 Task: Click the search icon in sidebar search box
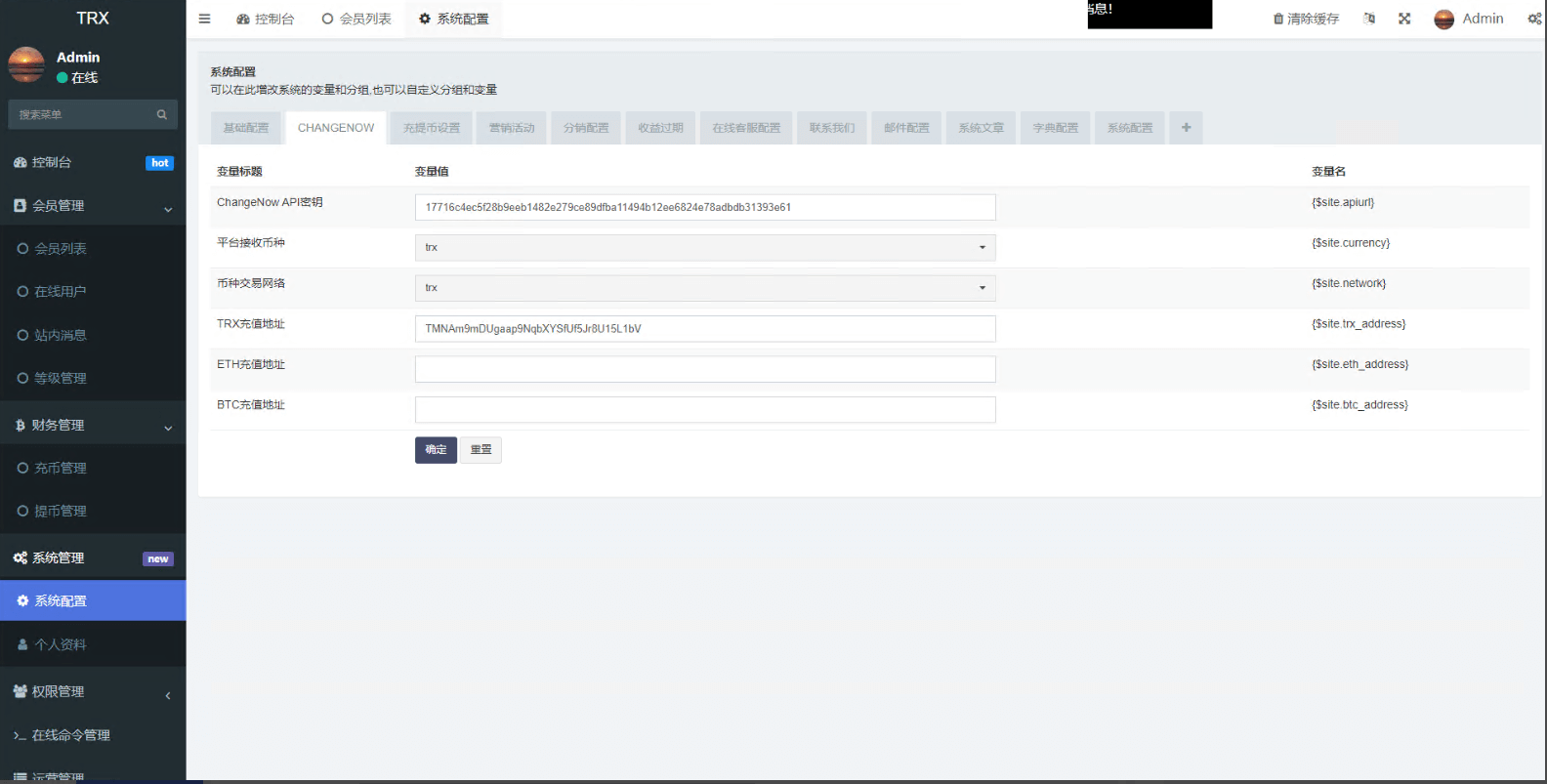point(162,114)
